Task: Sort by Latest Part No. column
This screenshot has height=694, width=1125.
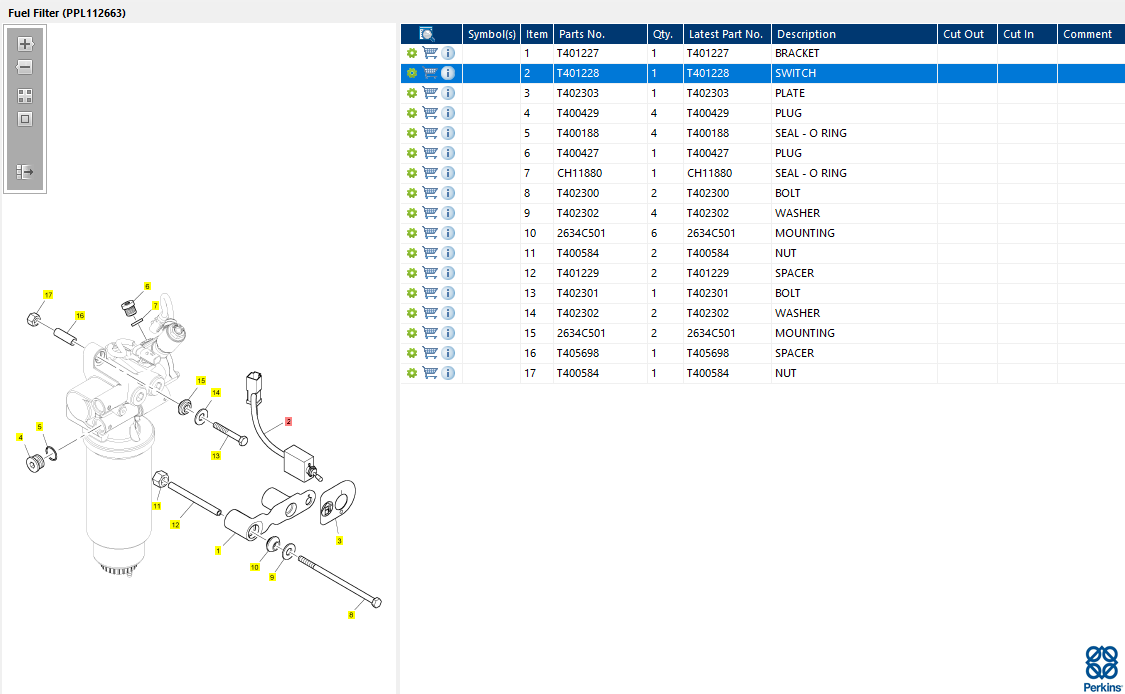Action: point(728,34)
